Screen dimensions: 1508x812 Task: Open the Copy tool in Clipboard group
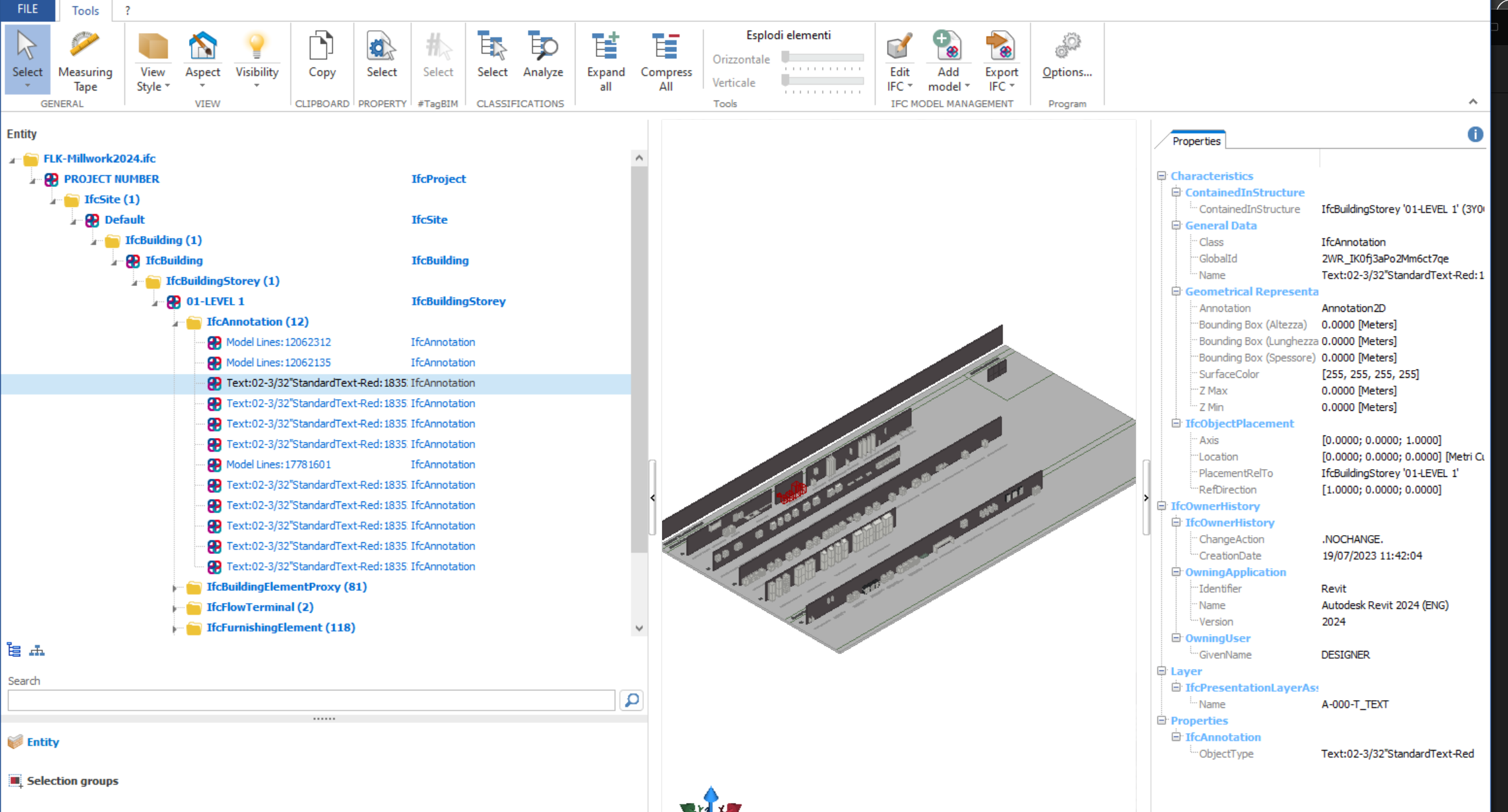pos(322,58)
